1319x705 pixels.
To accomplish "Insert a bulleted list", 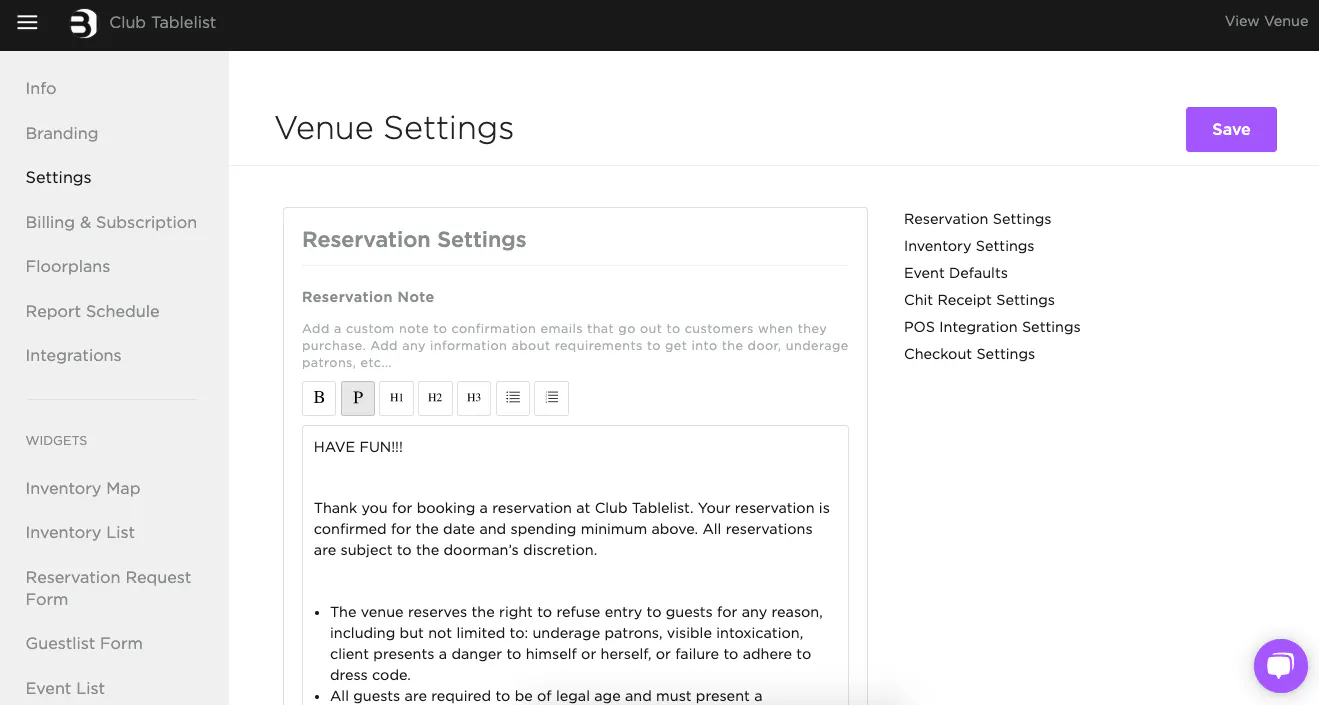I will (513, 398).
